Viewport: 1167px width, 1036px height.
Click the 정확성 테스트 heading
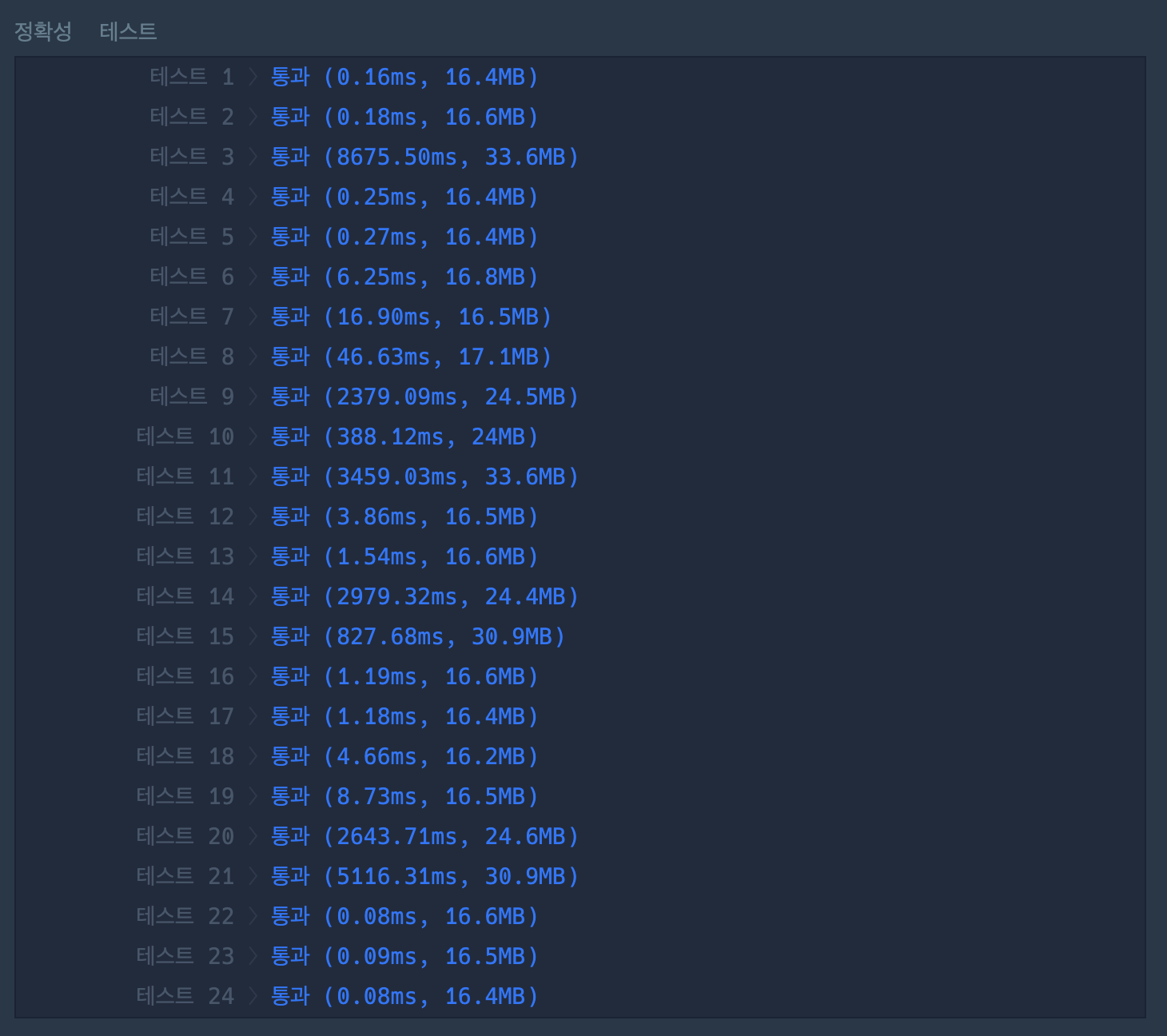pos(86,31)
